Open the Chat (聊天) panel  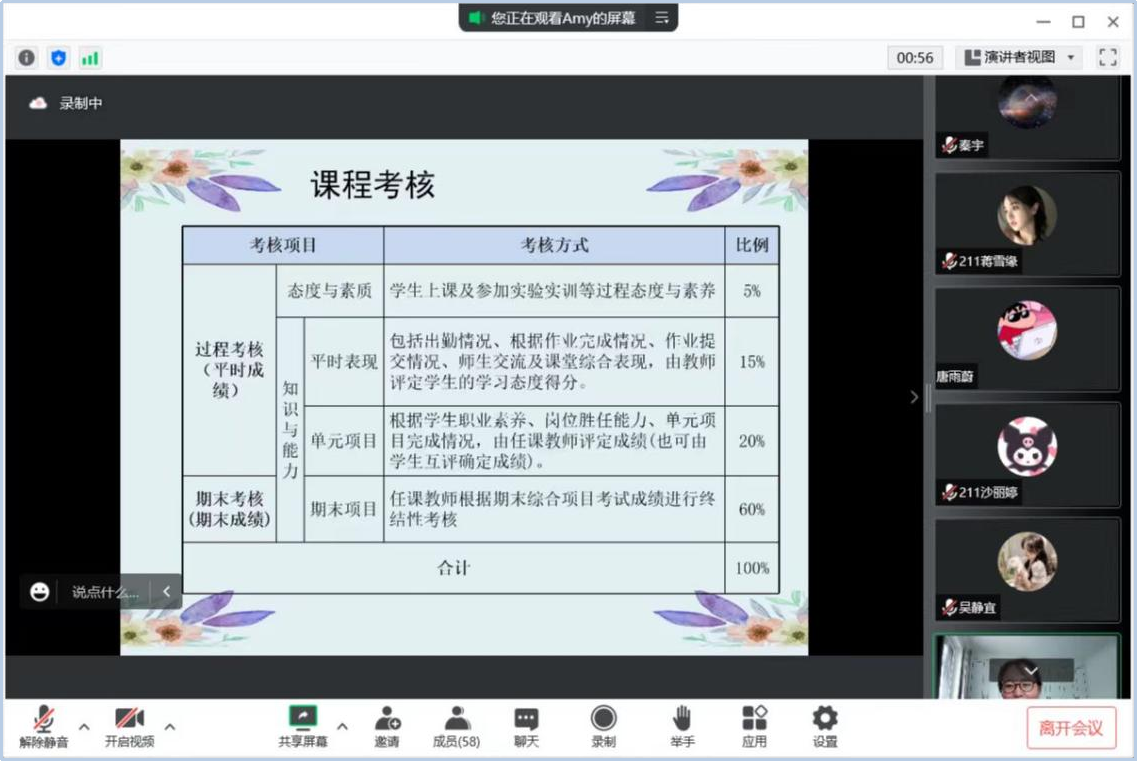pyautogui.click(x=526, y=726)
